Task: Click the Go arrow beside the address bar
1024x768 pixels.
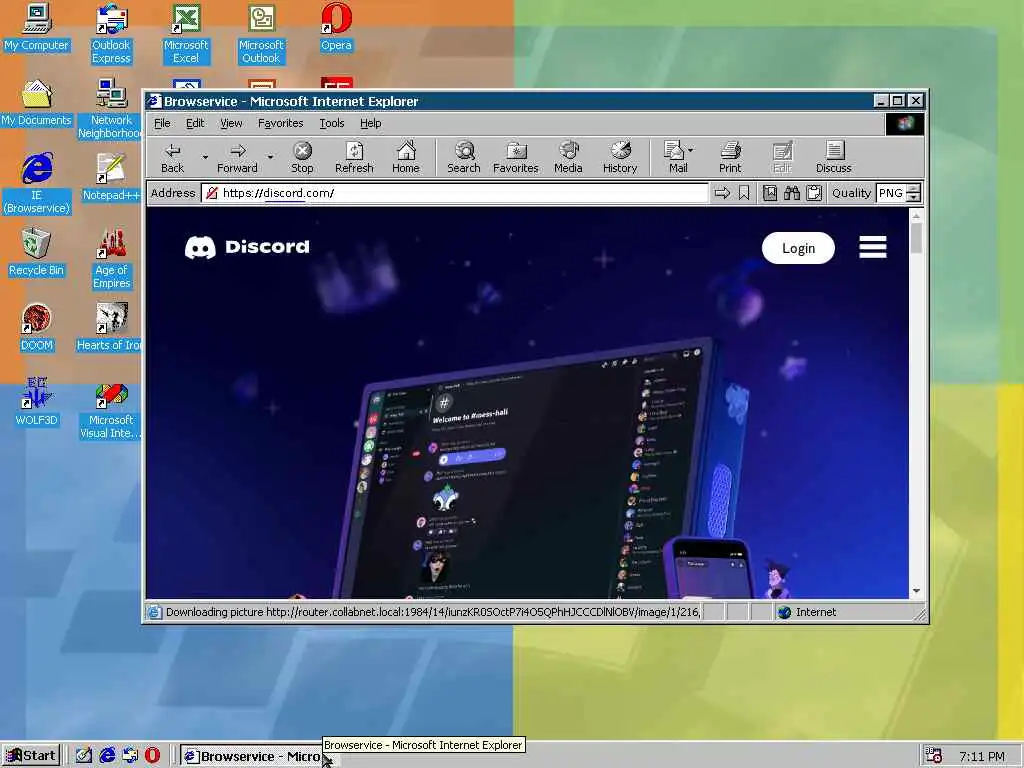Action: pyautogui.click(x=722, y=193)
